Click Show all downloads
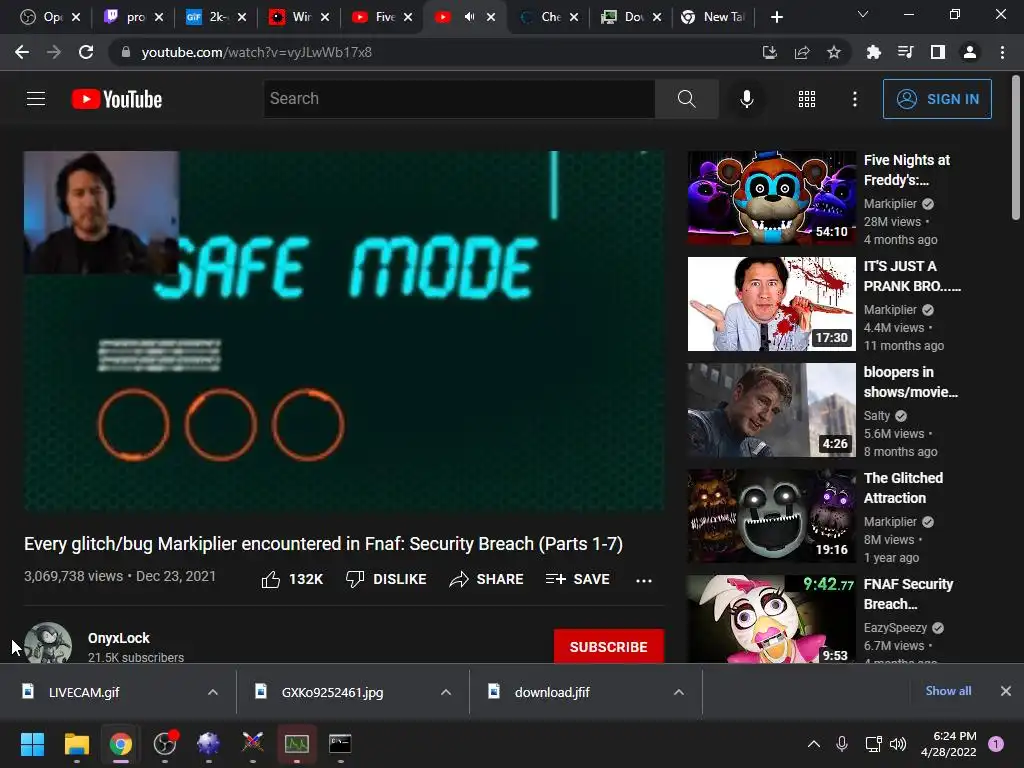This screenshot has height=768, width=1024. 948,691
